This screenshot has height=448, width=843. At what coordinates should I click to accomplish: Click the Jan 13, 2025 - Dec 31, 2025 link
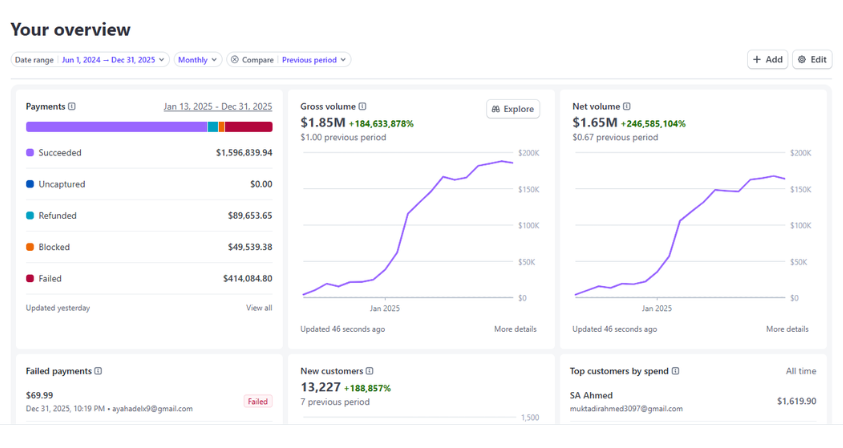click(217, 107)
